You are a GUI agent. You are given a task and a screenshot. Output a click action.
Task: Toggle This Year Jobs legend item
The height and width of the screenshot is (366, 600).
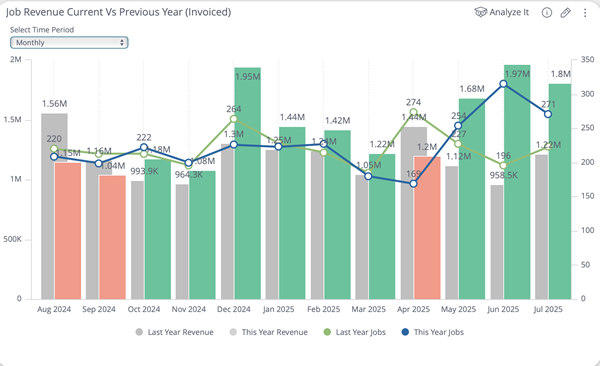432,332
